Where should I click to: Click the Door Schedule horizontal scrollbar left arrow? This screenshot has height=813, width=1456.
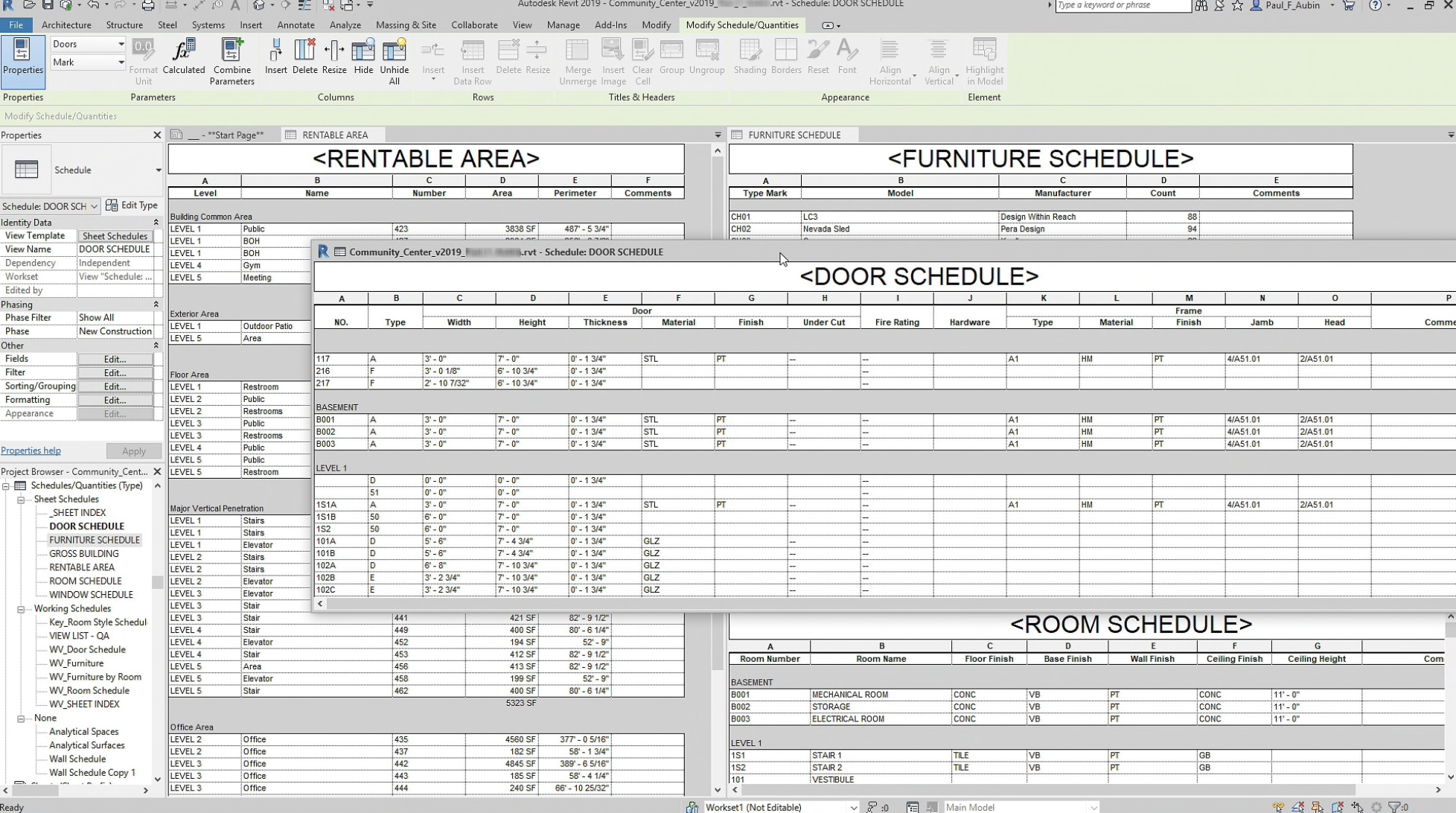coord(320,604)
